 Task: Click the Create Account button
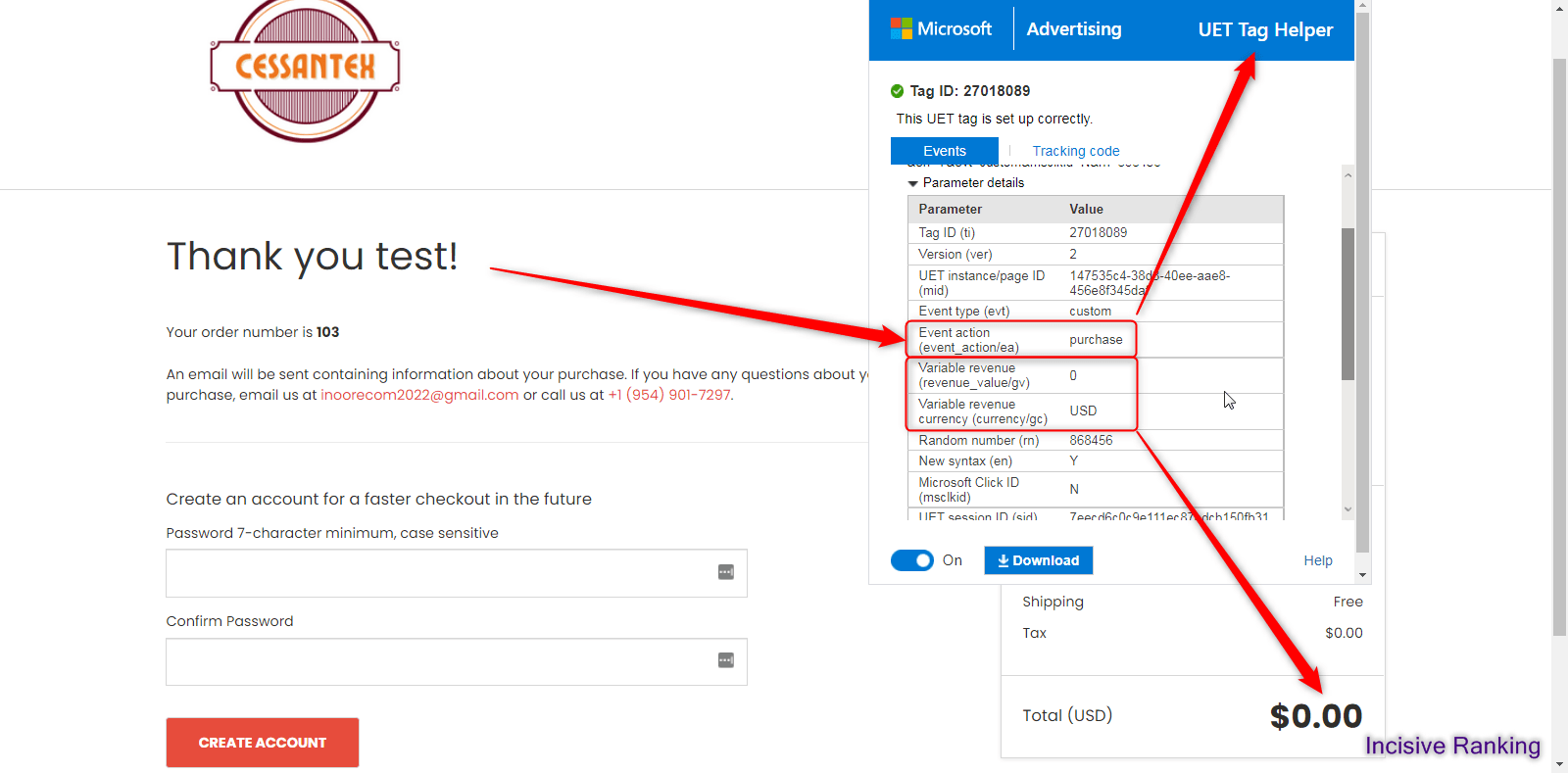(x=262, y=743)
